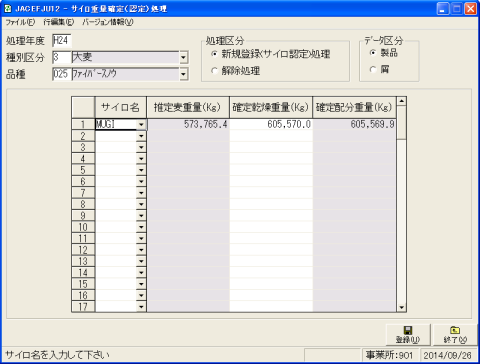480x364 pixels.
Task: Select row header number 7
Action: click(x=83, y=193)
